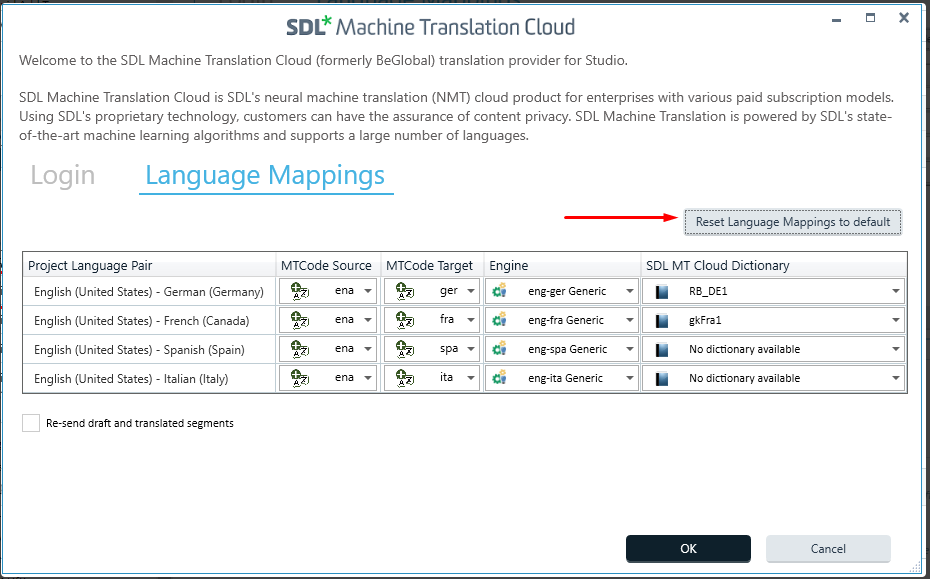Open MTCode Target dropdown showing ger
This screenshot has width=930, height=579.
(470, 291)
